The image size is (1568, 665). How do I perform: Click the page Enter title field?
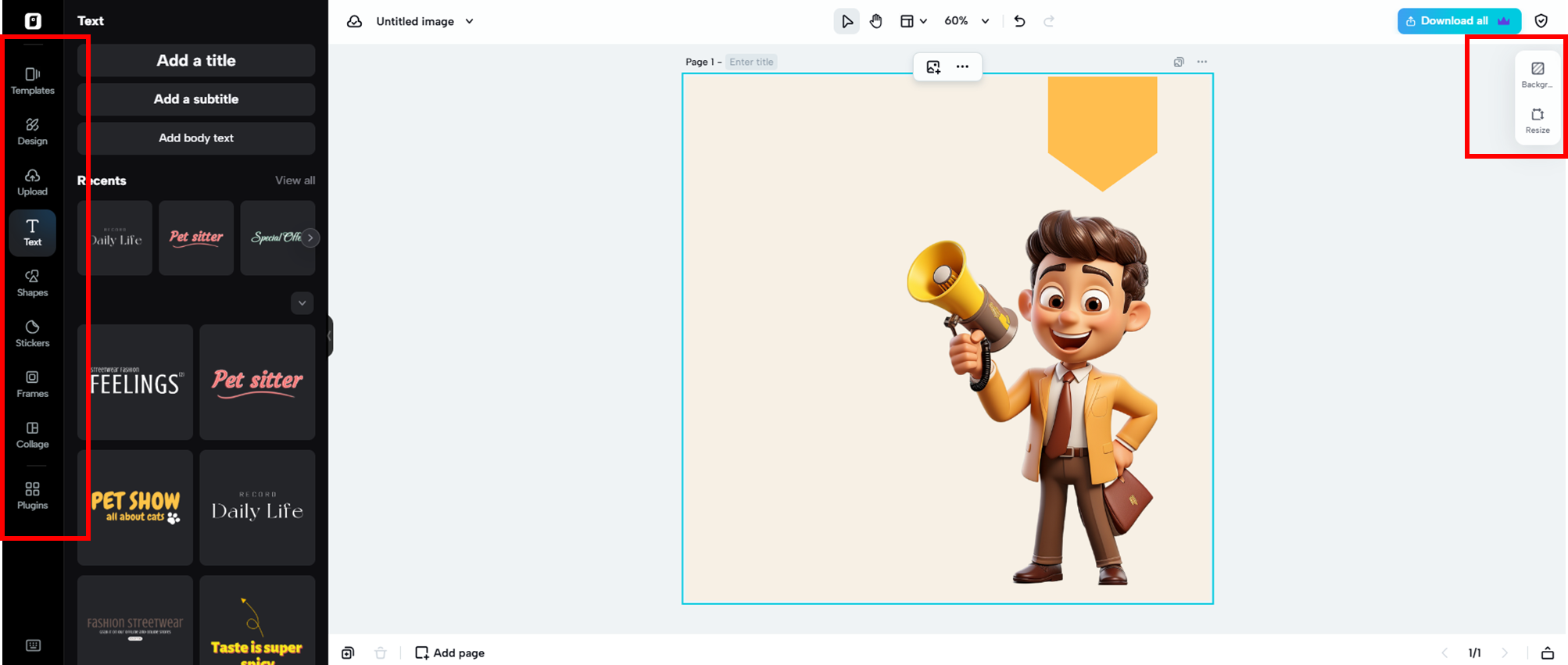coord(751,62)
